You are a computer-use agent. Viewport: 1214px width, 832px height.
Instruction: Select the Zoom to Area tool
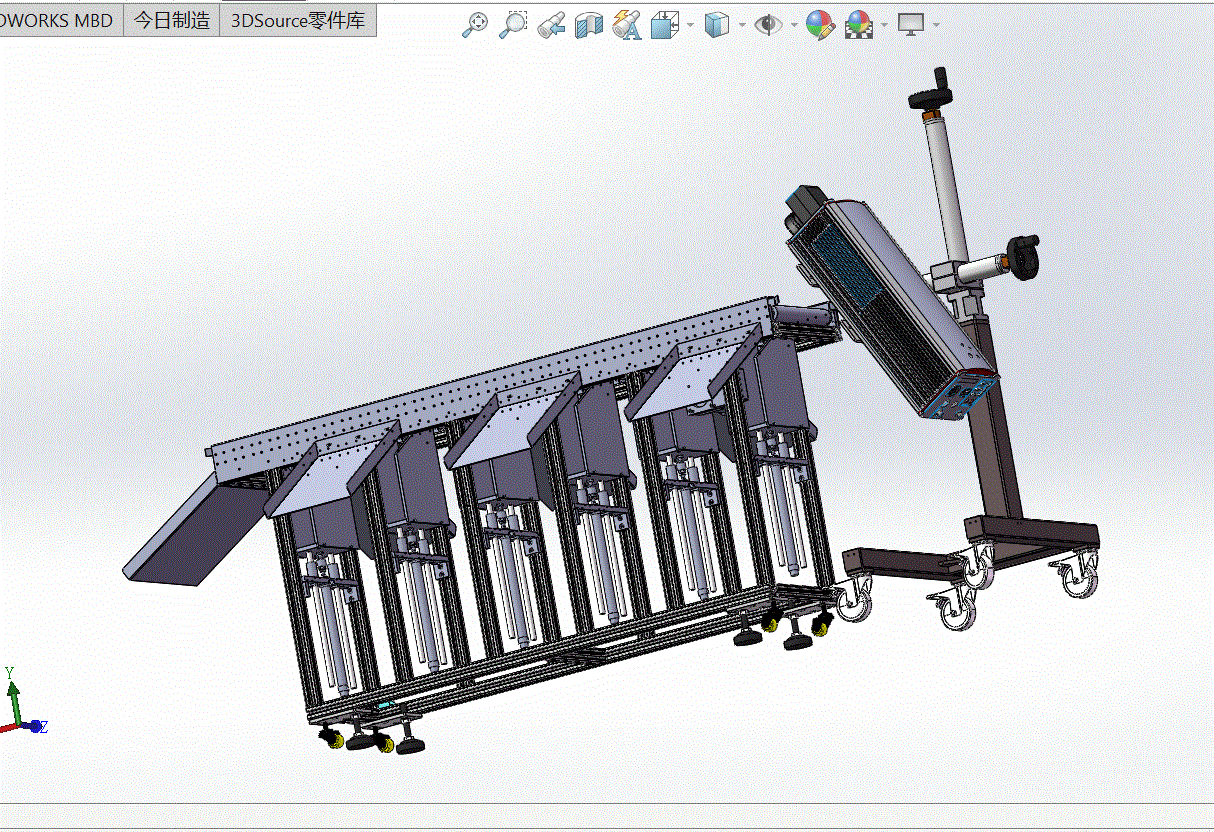coord(513,24)
